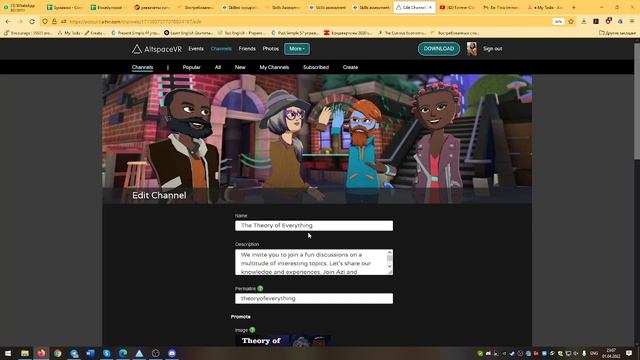
Task: Click the channel Name input field
Action: point(314,225)
